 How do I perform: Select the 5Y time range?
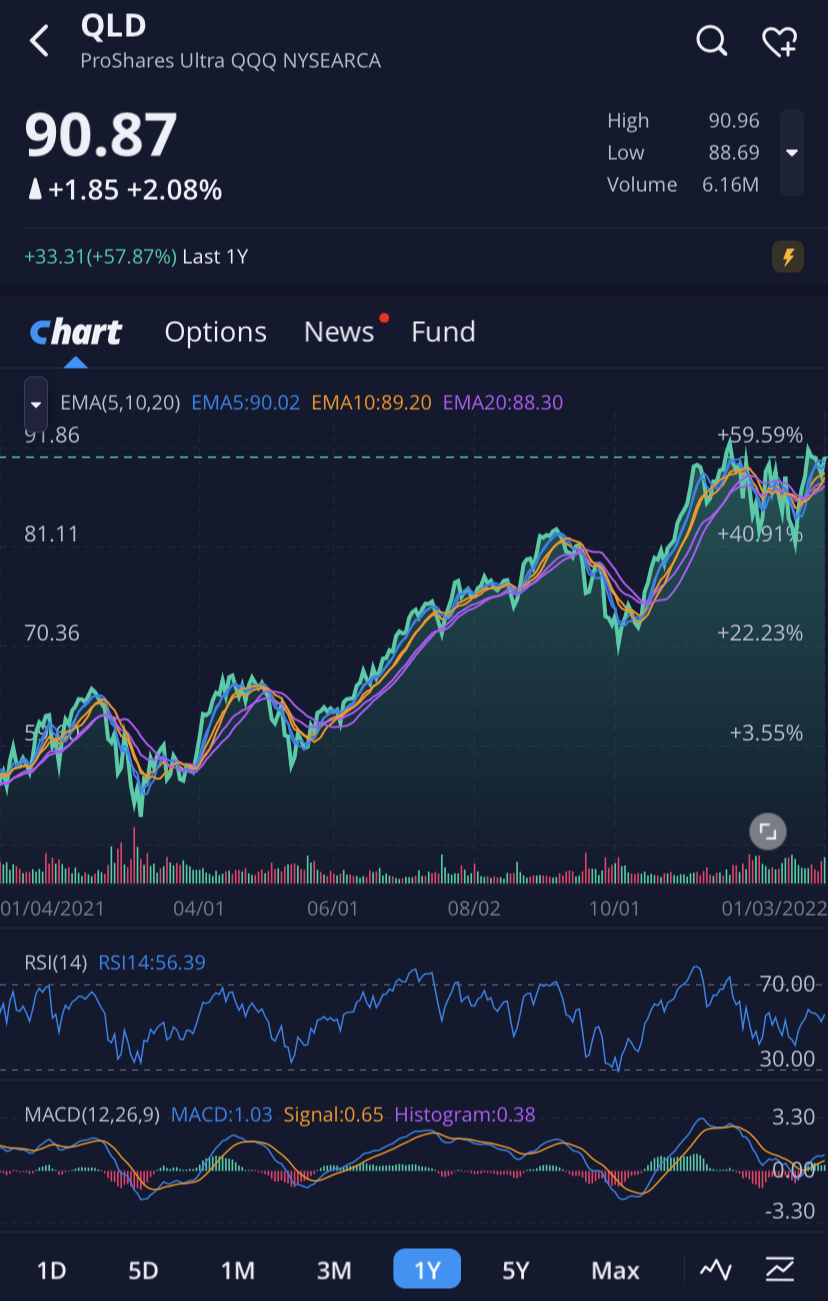coord(515,1270)
